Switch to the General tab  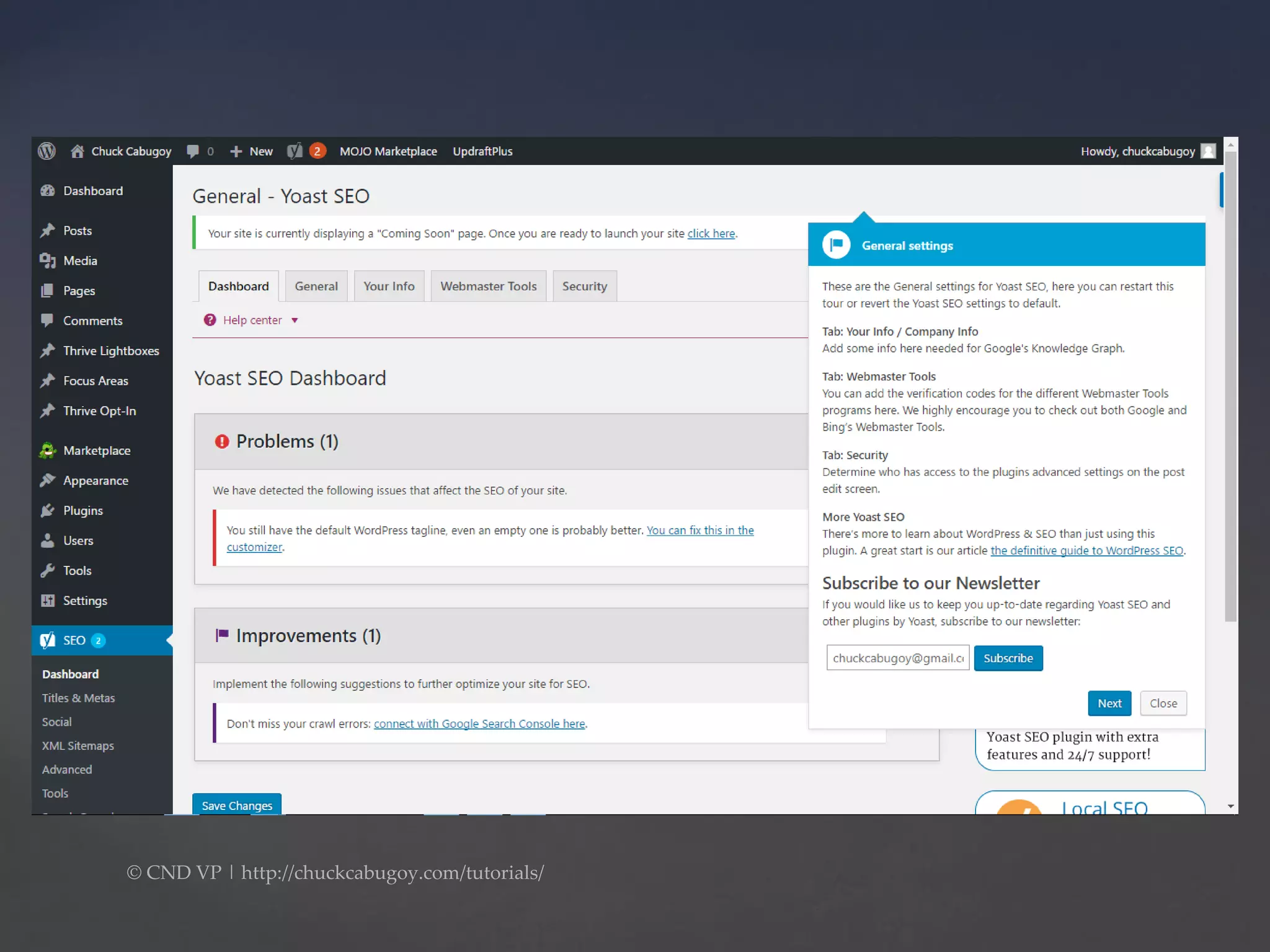316,286
